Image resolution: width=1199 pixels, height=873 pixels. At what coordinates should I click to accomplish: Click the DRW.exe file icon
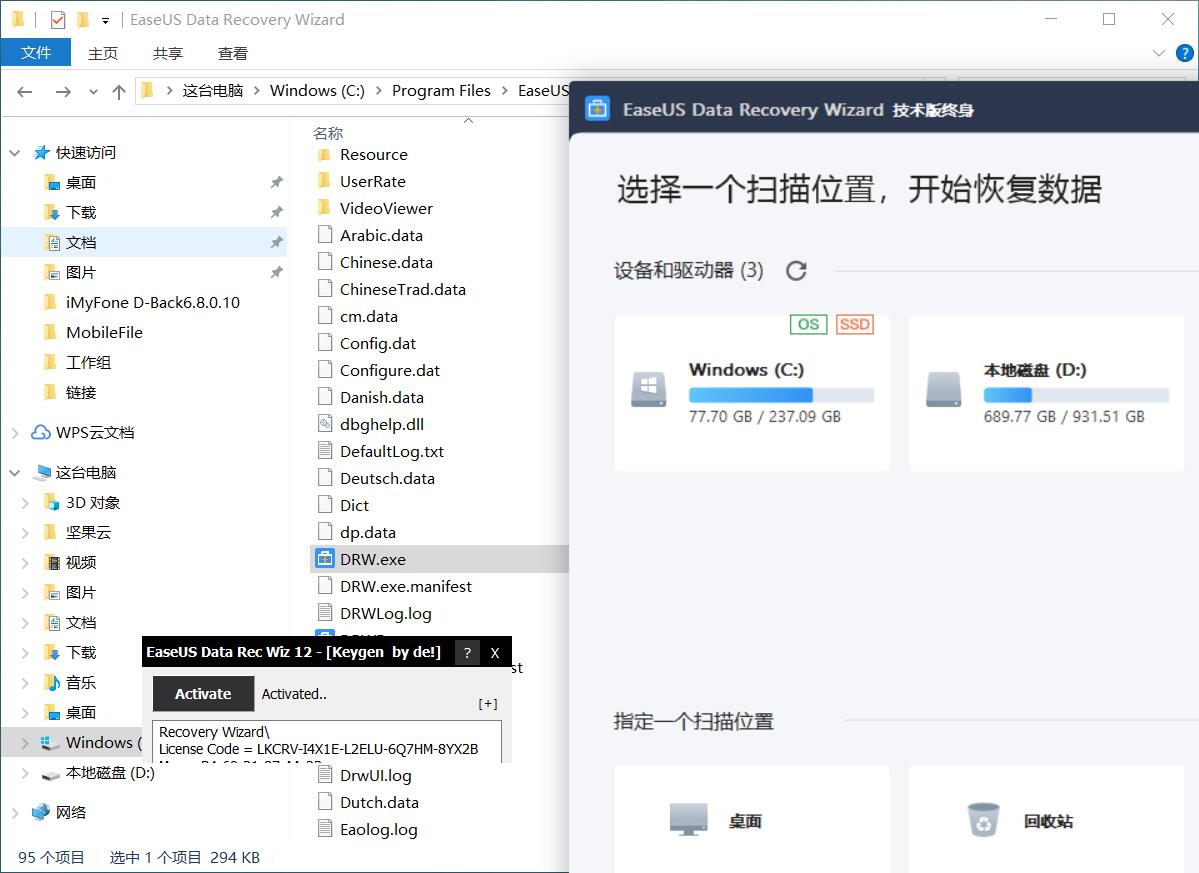[x=325, y=559]
